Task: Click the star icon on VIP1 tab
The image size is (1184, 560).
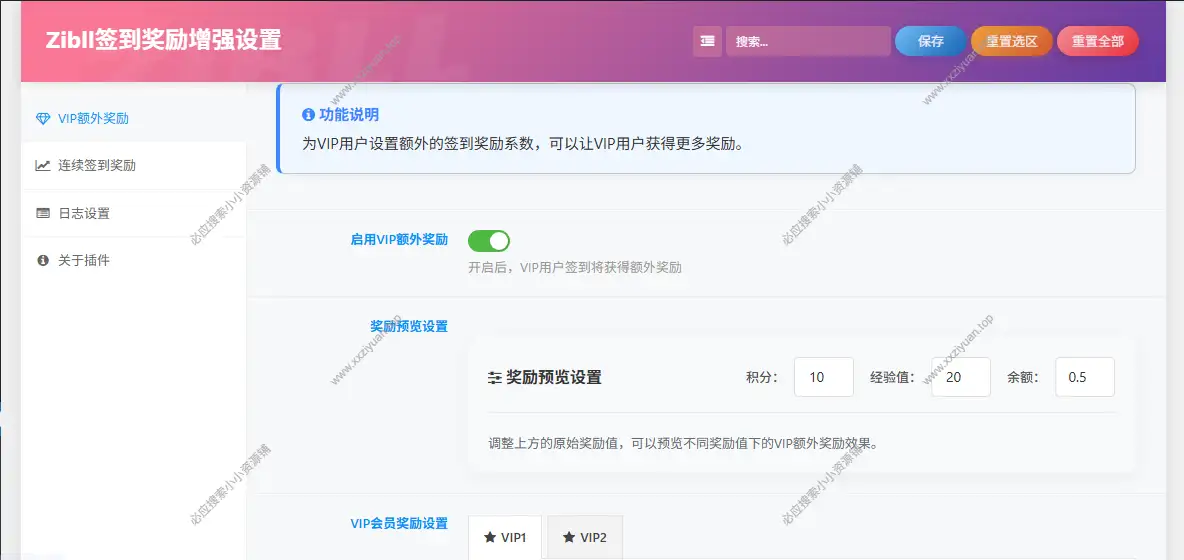Action: [490, 538]
